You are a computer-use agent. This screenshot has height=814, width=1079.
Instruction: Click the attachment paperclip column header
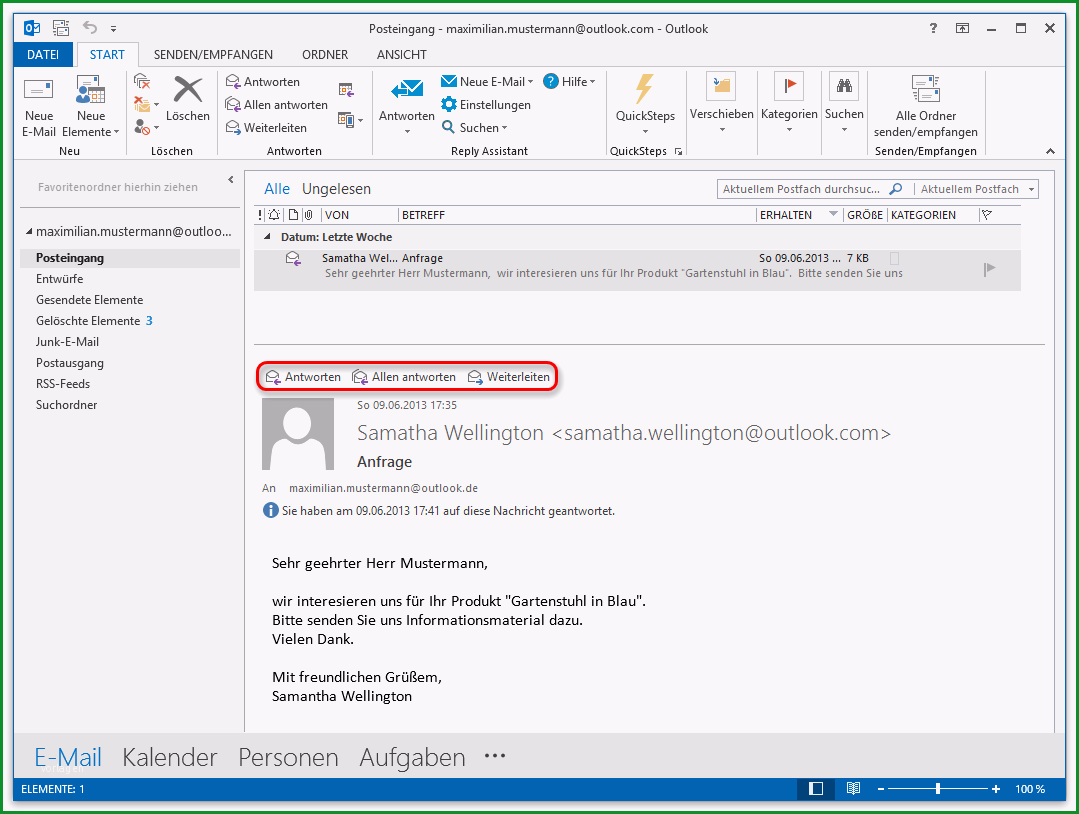[308, 215]
